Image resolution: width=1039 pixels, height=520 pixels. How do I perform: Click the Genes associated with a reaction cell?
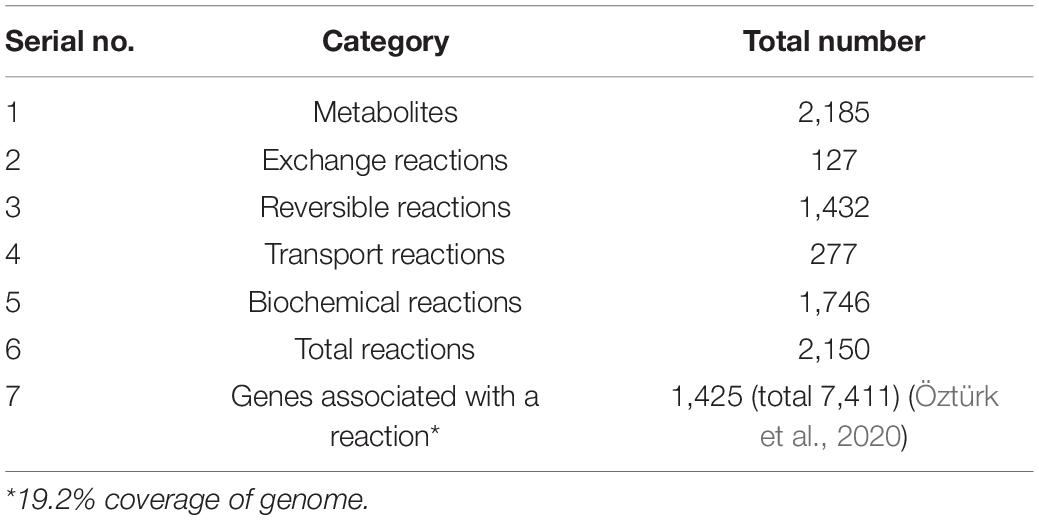(385, 417)
